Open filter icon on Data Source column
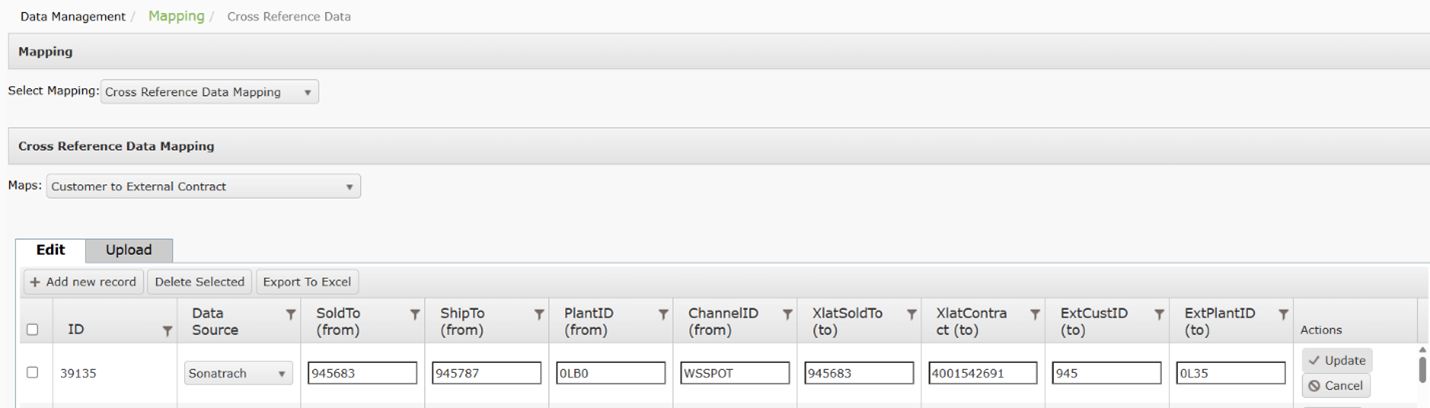Screen dimensions: 1430x408 point(291,314)
